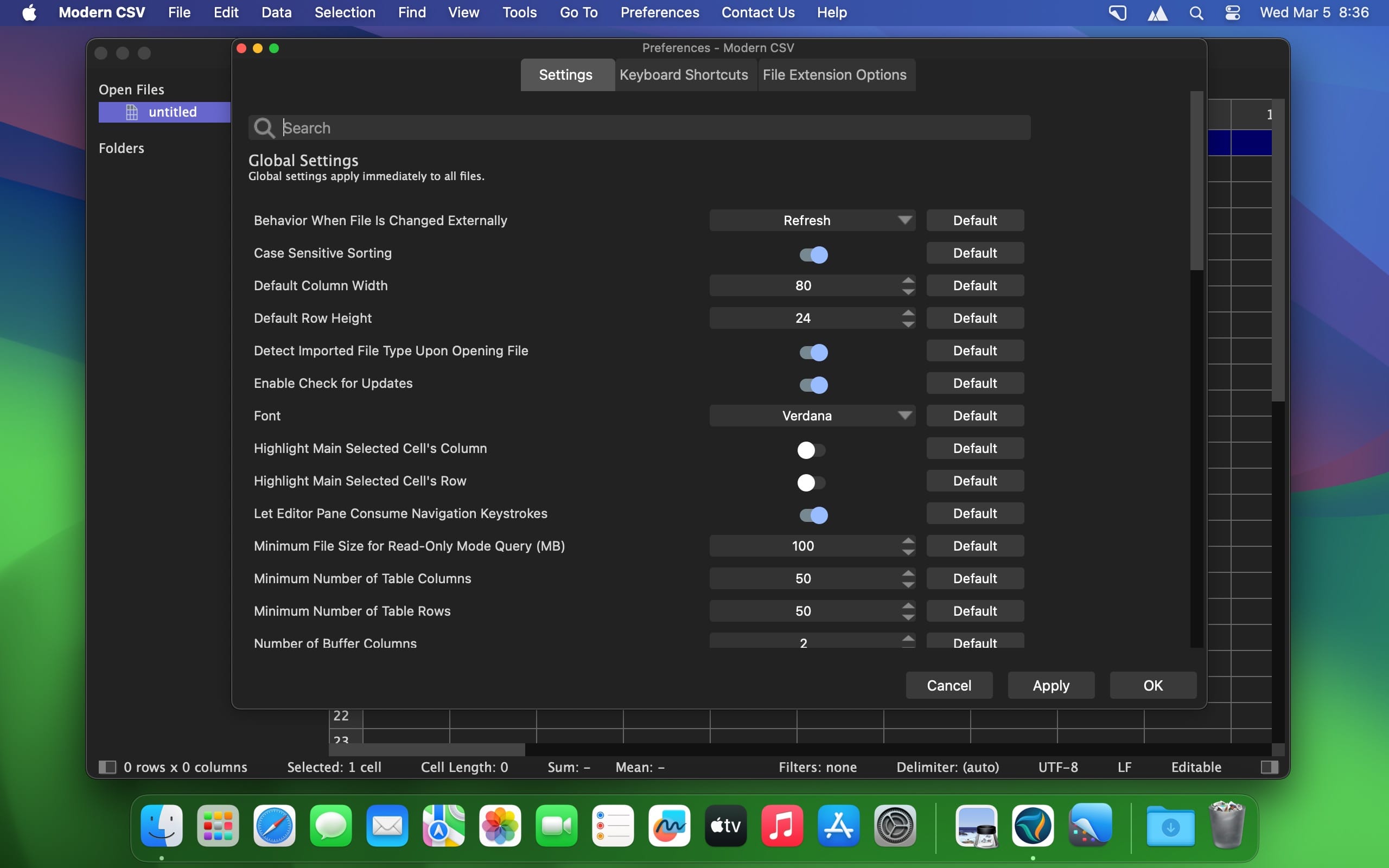
Task: Open Trash in the dock
Action: pyautogui.click(x=1227, y=826)
